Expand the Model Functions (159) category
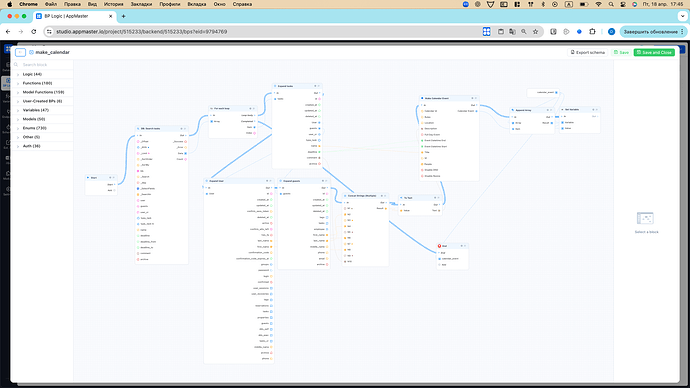Image resolution: width=690 pixels, height=388 pixels. [x=43, y=92]
